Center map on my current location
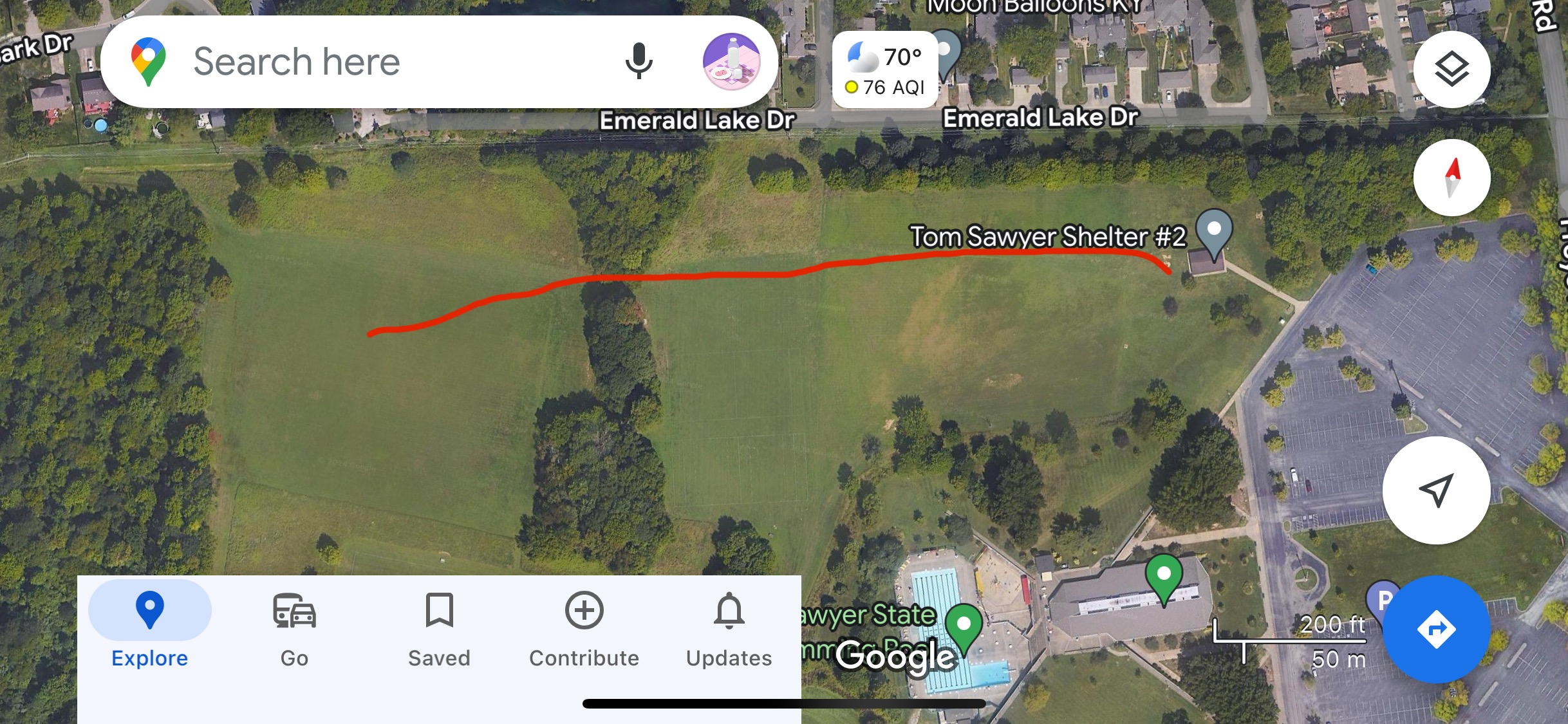Image resolution: width=1568 pixels, height=724 pixels. (1436, 490)
